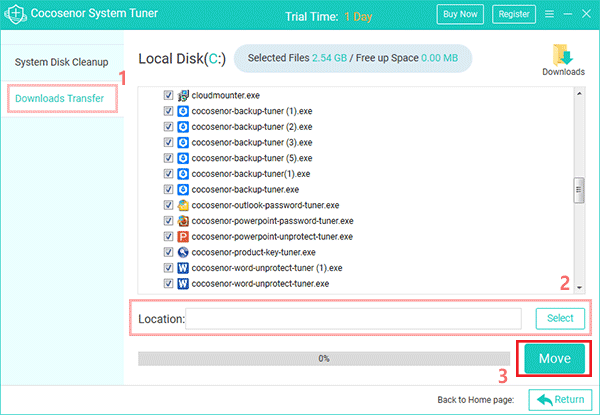Select the Downloads Transfer tab
This screenshot has height=415, width=600.
(62, 98)
